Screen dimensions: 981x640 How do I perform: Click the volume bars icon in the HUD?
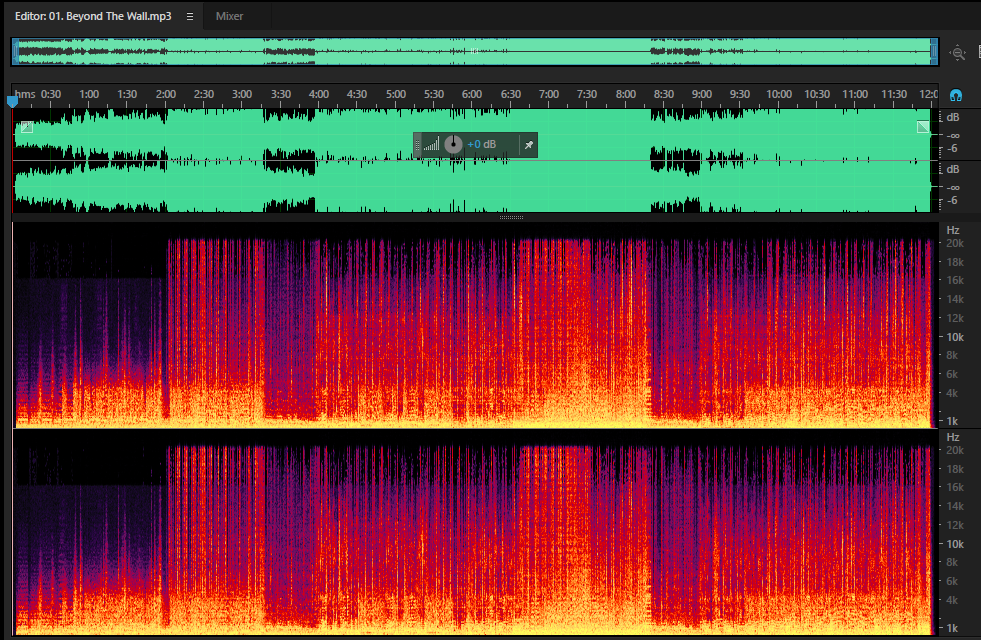coord(432,145)
